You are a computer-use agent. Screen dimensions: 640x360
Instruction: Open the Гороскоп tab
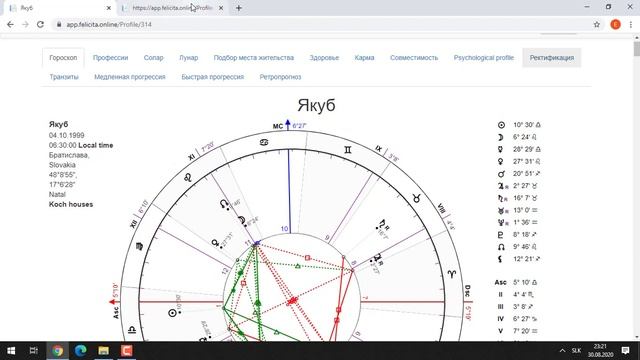tap(63, 58)
